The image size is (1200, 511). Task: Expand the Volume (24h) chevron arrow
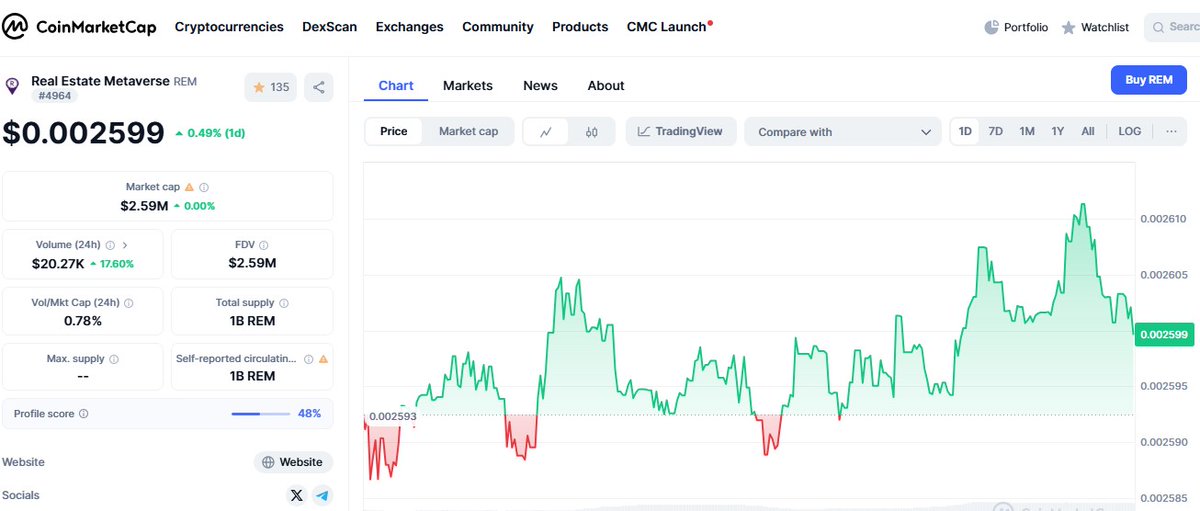pos(125,245)
